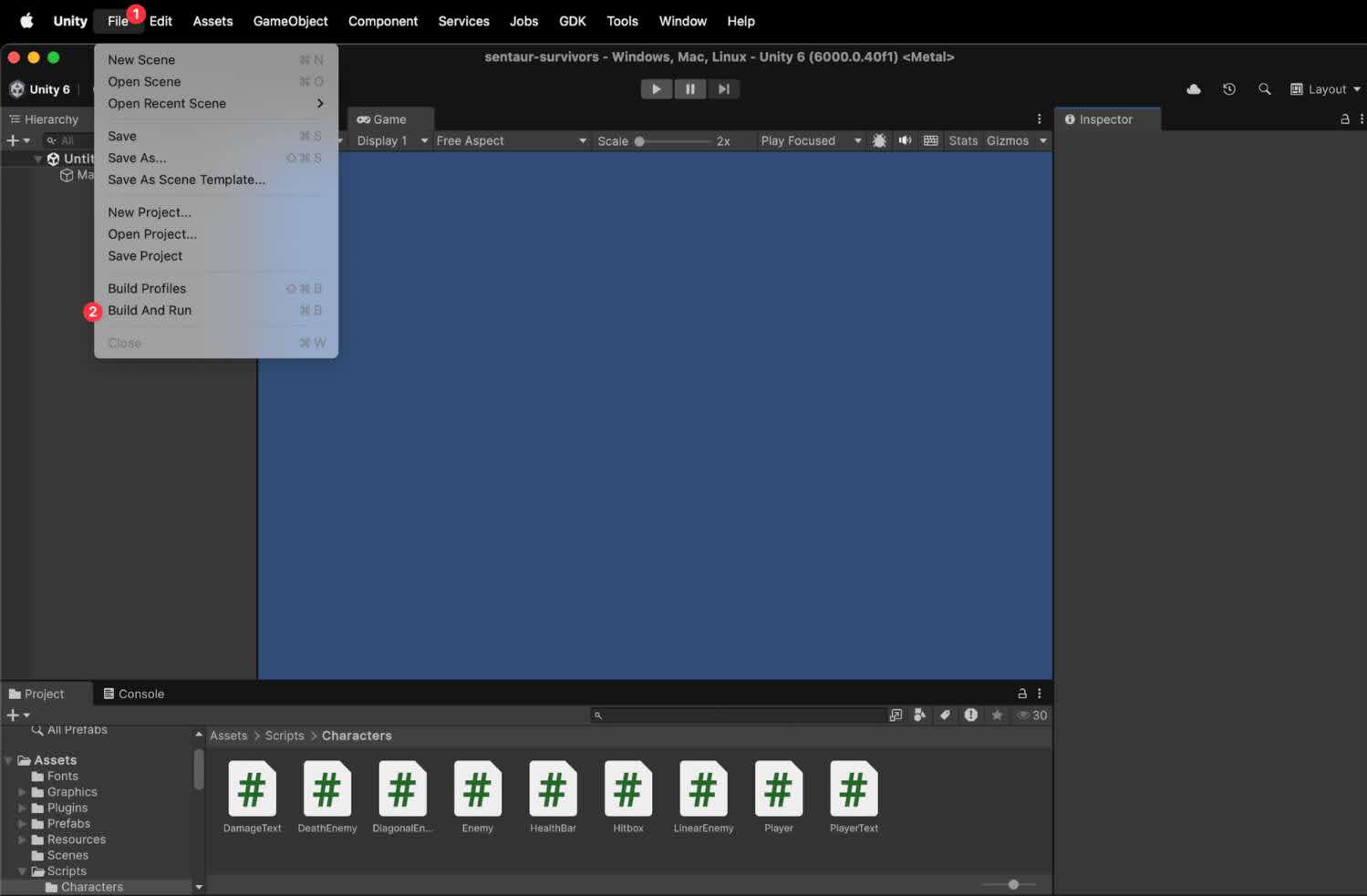1367x896 pixels.
Task: Toggle Game view shortcuts keyboard icon
Action: click(930, 140)
